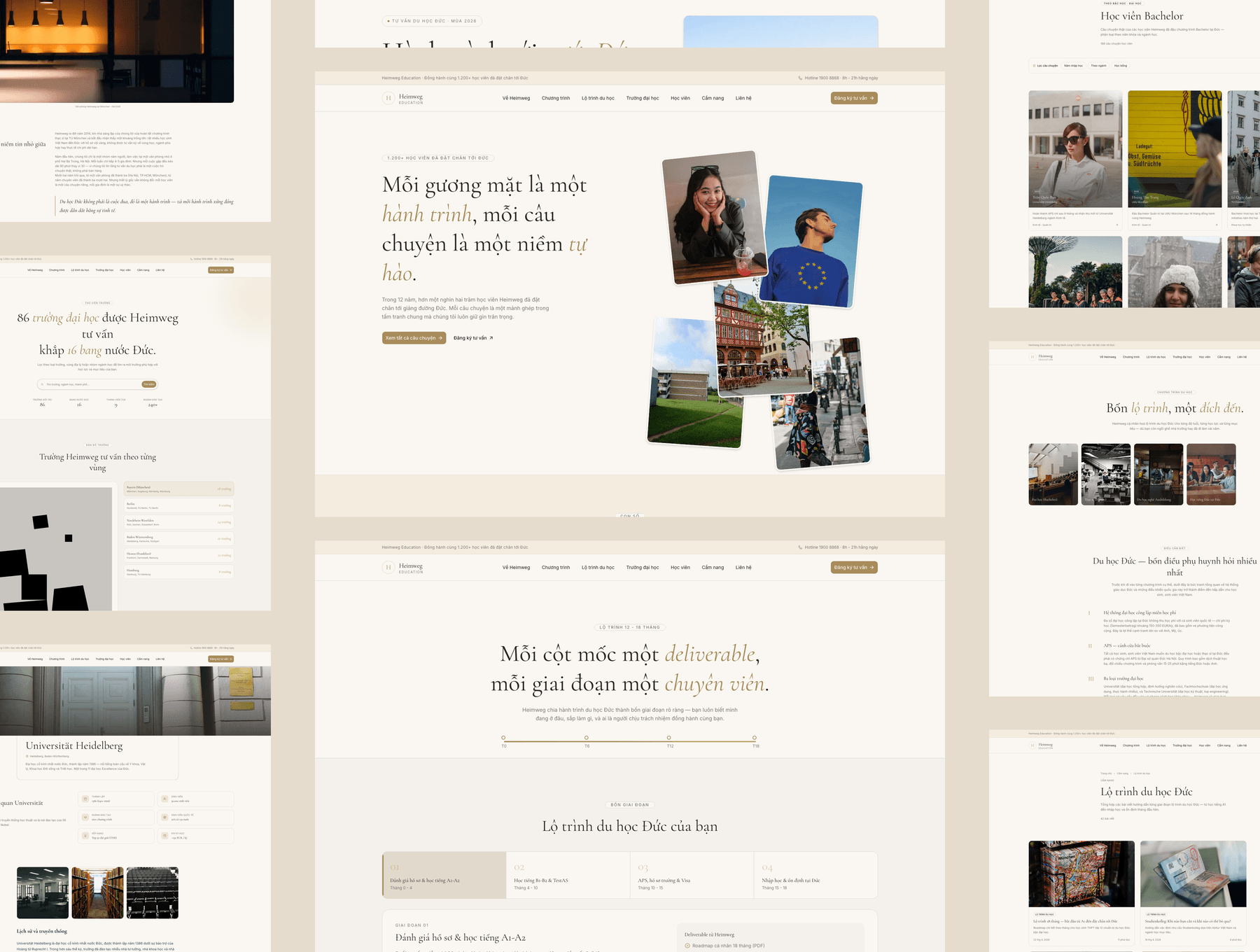The image size is (1260, 952).
Task: Click the Heimweg logo on the student stories page
Action: (x=402, y=98)
